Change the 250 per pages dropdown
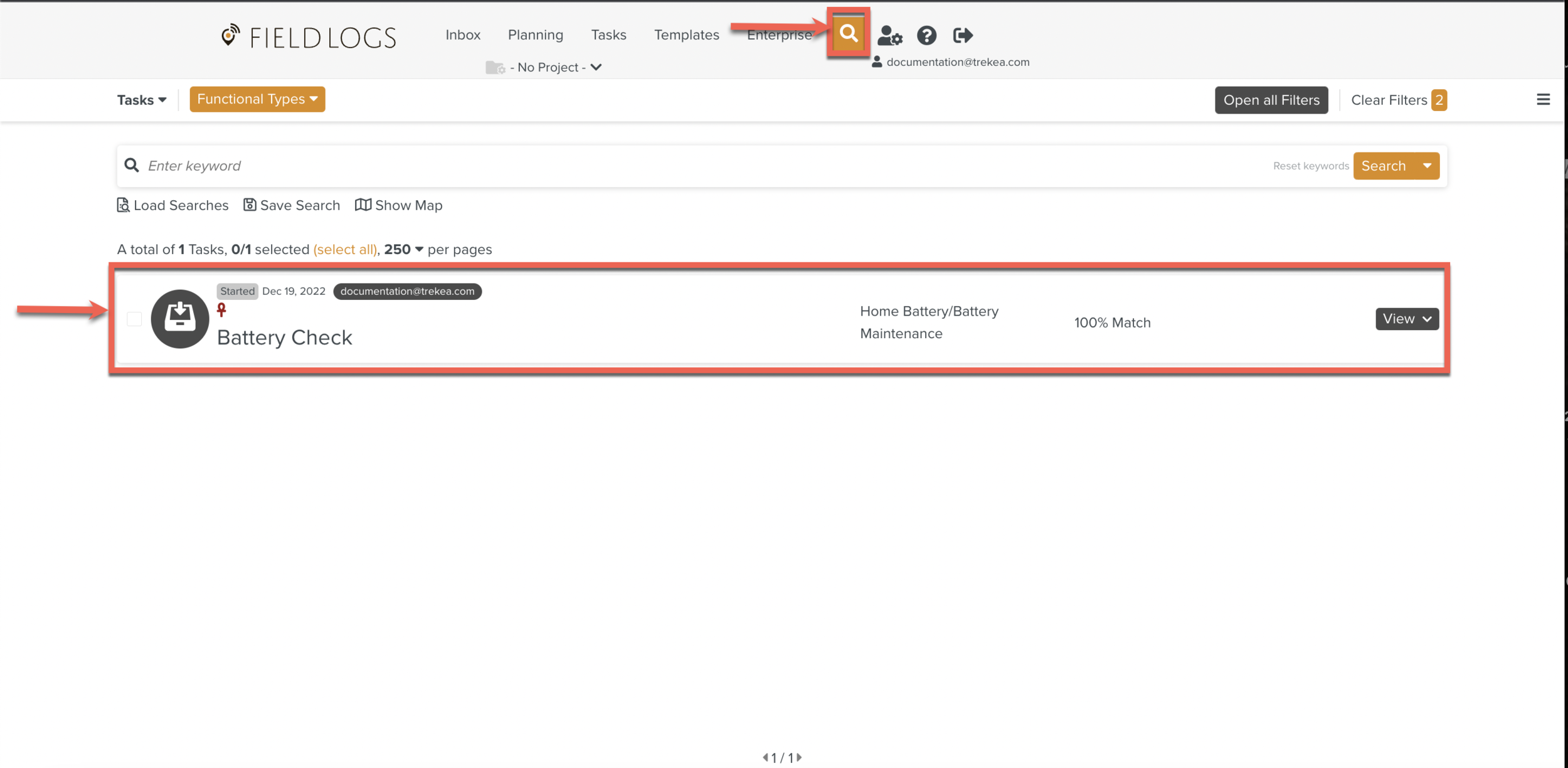Viewport: 1568px width, 768px height. point(404,250)
